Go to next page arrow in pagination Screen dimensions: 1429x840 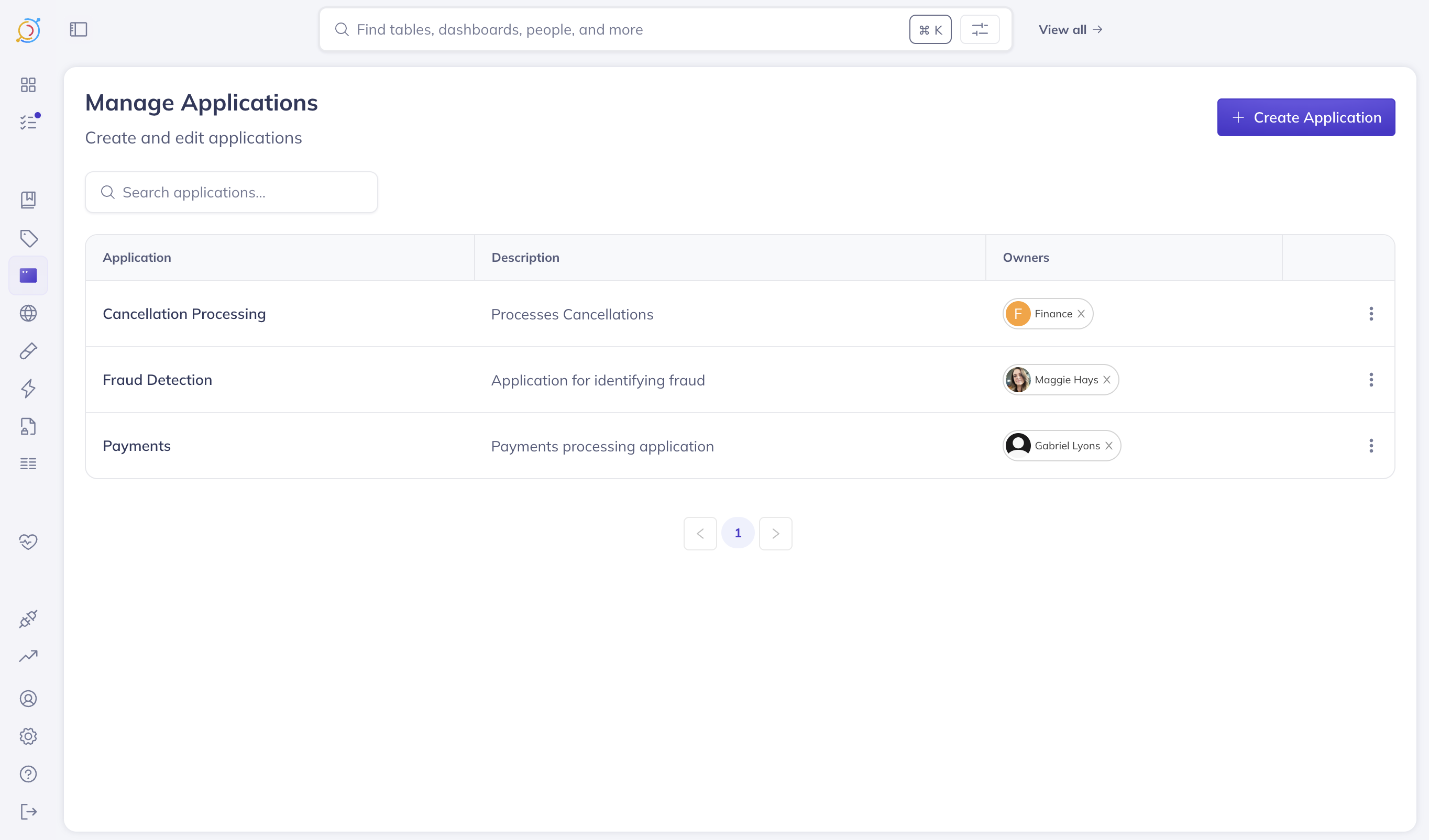pyautogui.click(x=775, y=533)
